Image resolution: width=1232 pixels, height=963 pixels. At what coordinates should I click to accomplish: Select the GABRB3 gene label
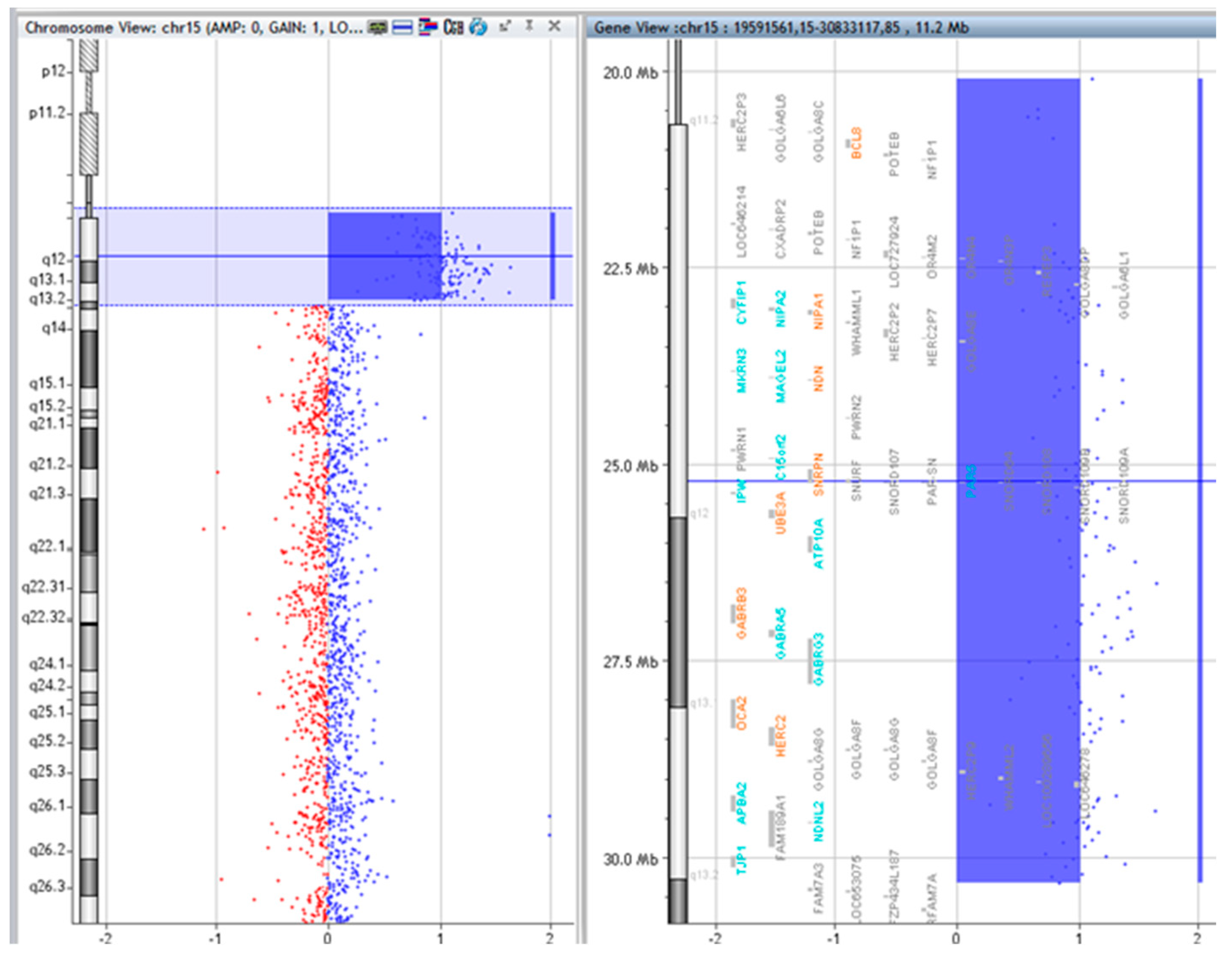(741, 614)
